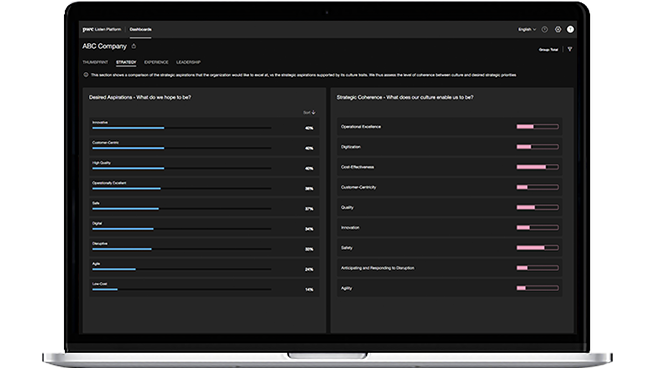
Task: Open settings via the gear icon
Action: 558,29
